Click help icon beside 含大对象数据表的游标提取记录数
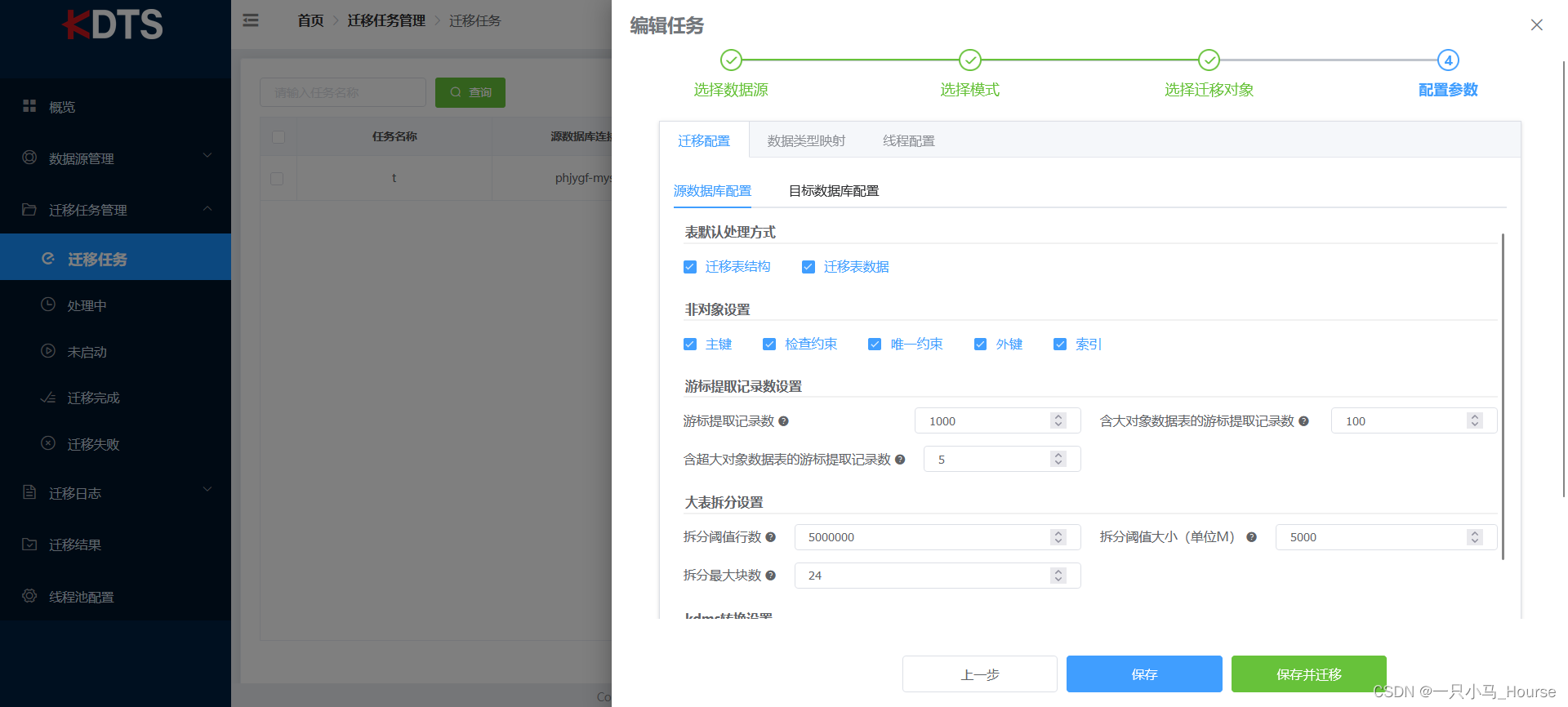 (1303, 421)
